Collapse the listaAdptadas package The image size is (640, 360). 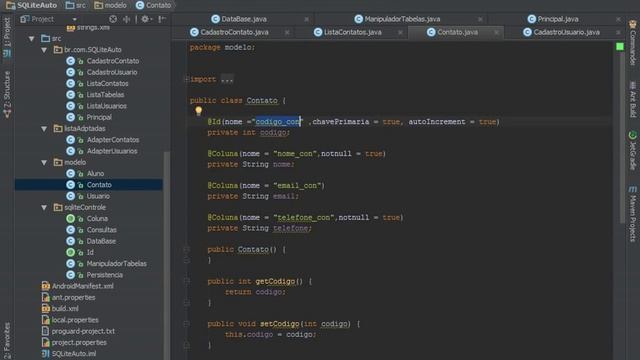pos(44,129)
